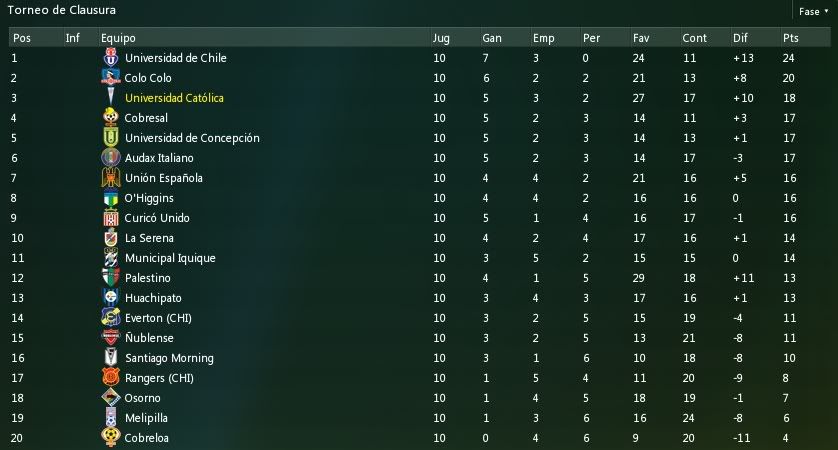Open the Municipal Iquique team link
Screen dimensions: 838x450
coord(170,258)
